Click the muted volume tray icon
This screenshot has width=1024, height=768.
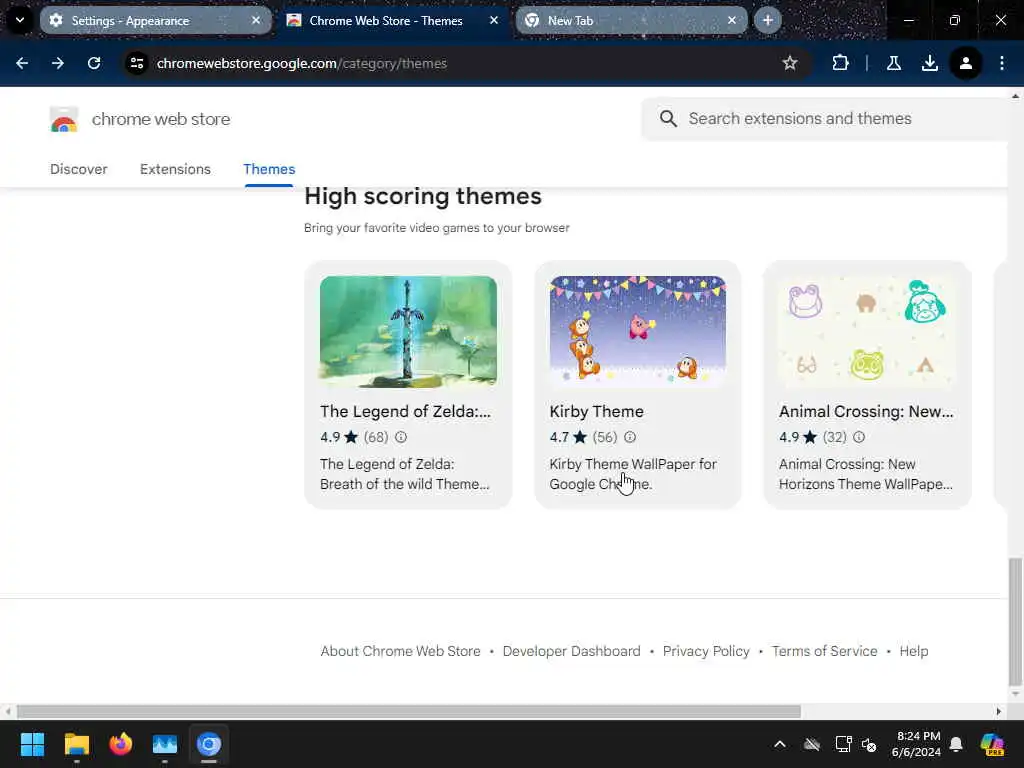869,744
